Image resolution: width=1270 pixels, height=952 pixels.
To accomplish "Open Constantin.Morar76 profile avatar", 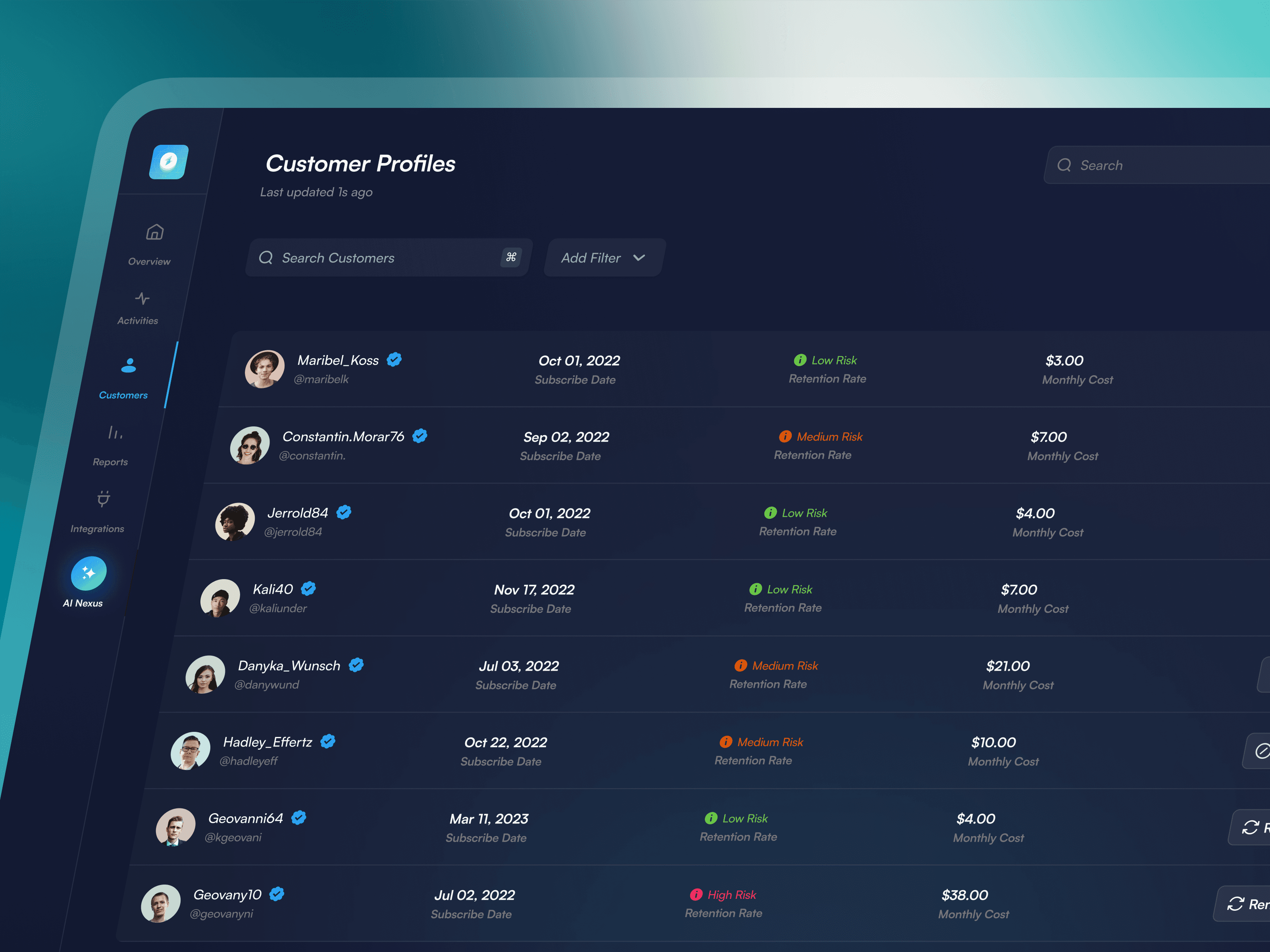I will click(250, 445).
